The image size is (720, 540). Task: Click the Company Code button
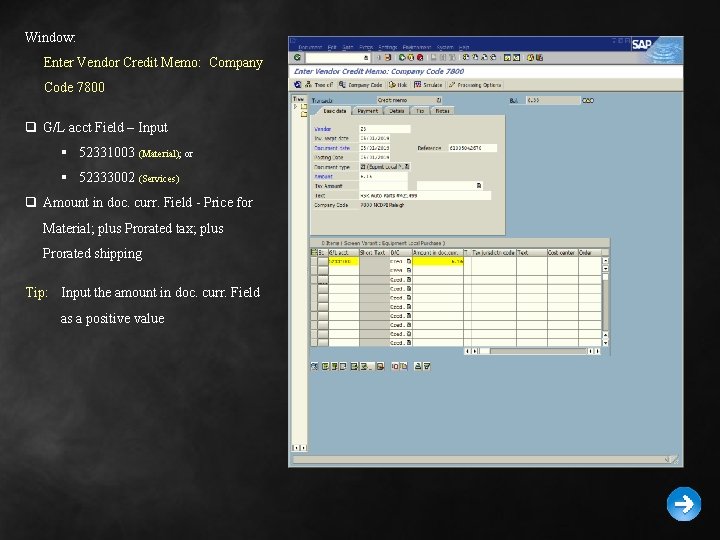coord(360,84)
